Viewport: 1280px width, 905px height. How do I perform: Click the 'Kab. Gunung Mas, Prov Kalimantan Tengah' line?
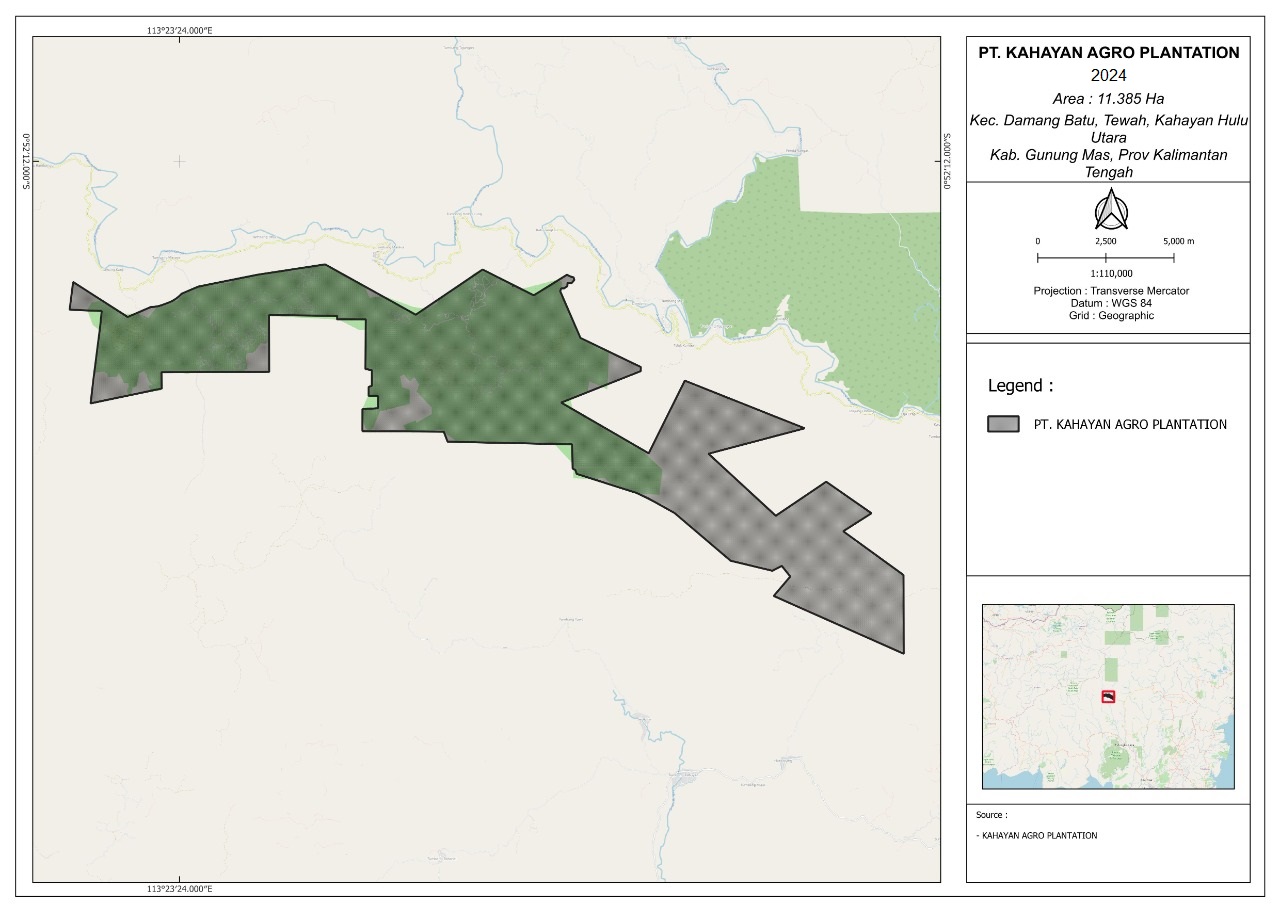tap(1108, 163)
